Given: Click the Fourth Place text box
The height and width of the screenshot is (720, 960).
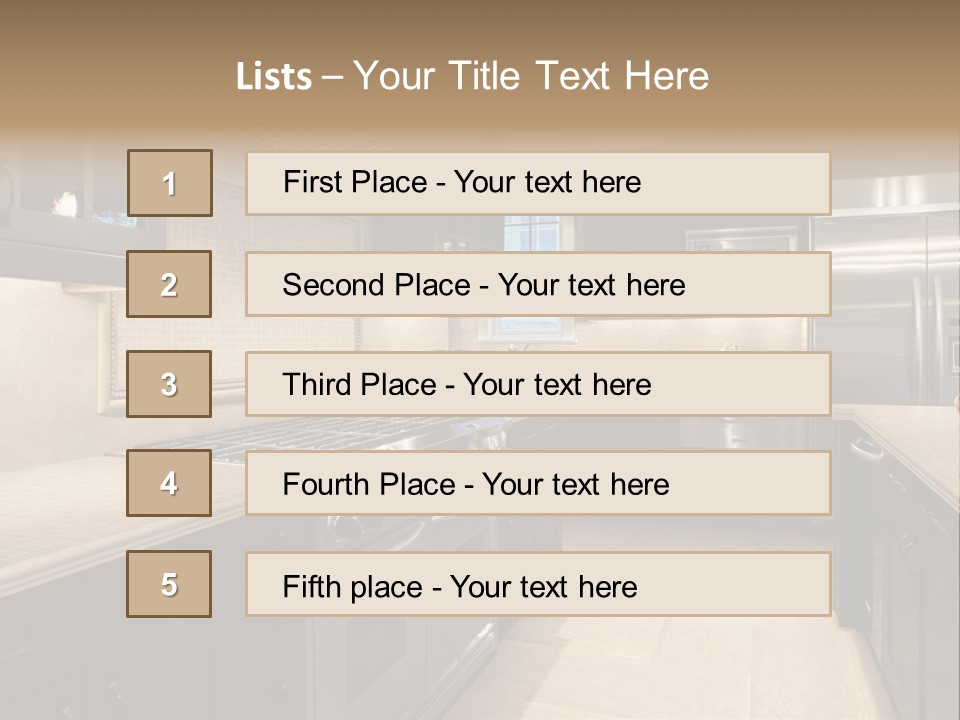Looking at the screenshot, I should 538,483.
